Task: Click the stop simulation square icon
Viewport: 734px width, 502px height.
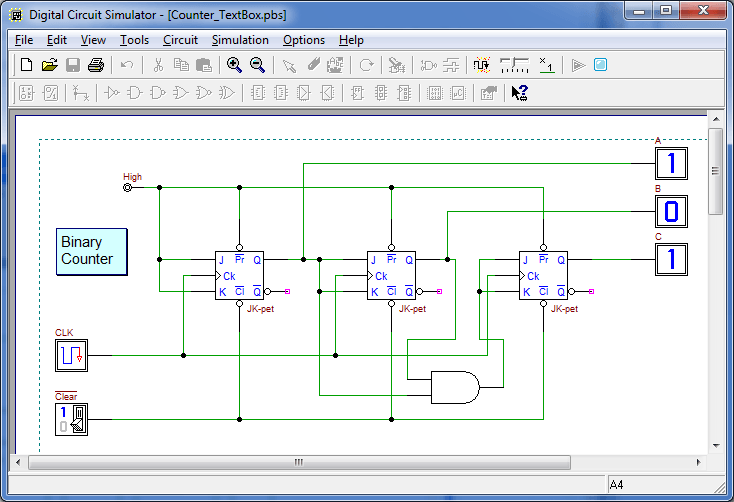Action: [x=600, y=65]
